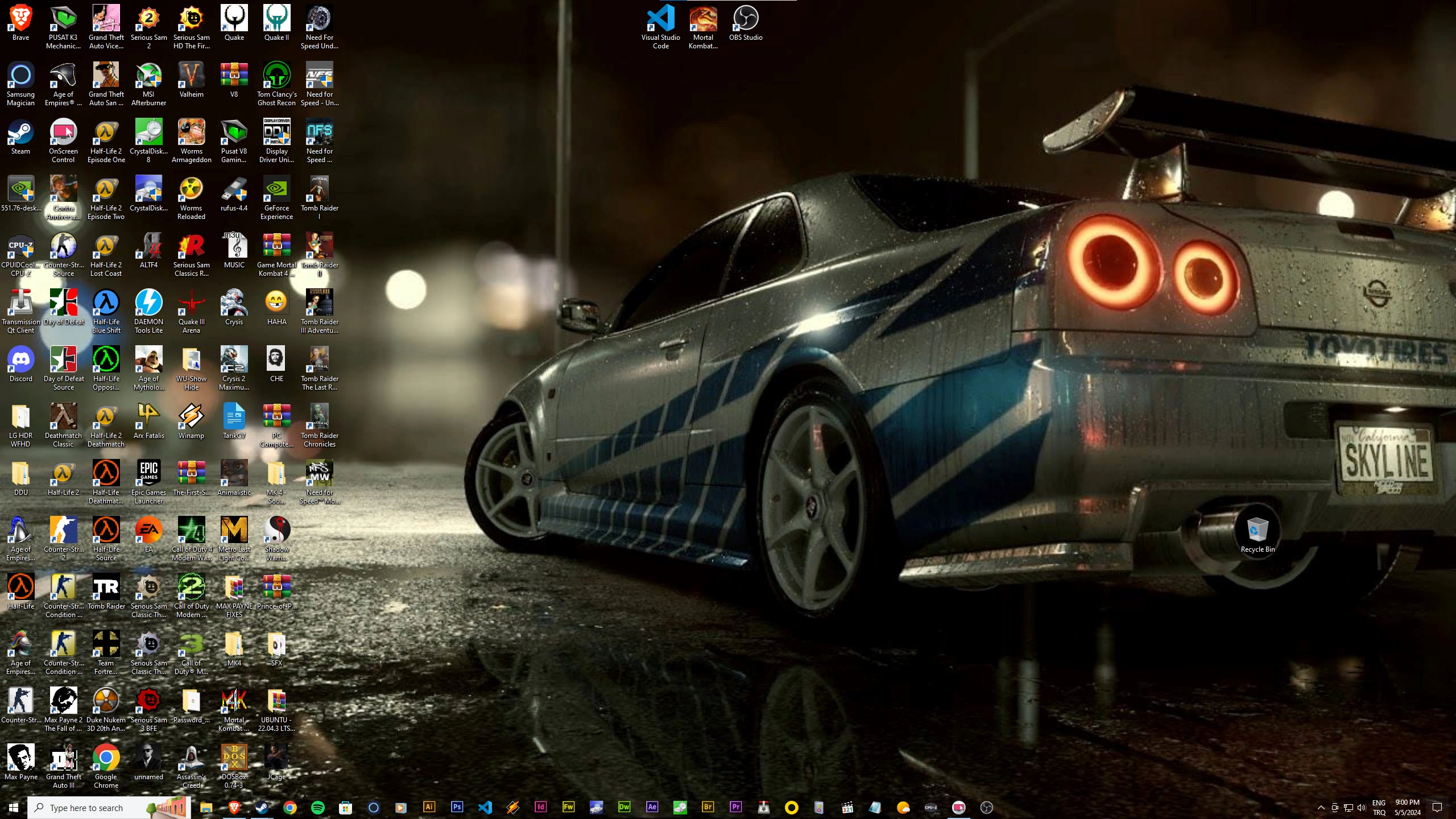Image resolution: width=1456 pixels, height=819 pixels.
Task: Open OBS Studio from the taskbar
Action: pyautogui.click(x=987, y=807)
